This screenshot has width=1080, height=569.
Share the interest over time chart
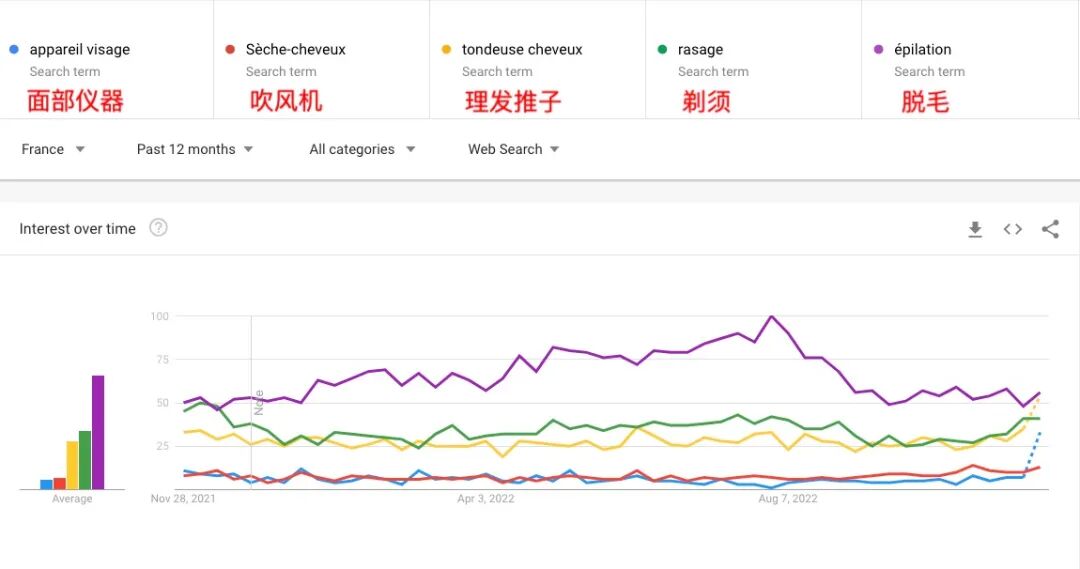1050,229
